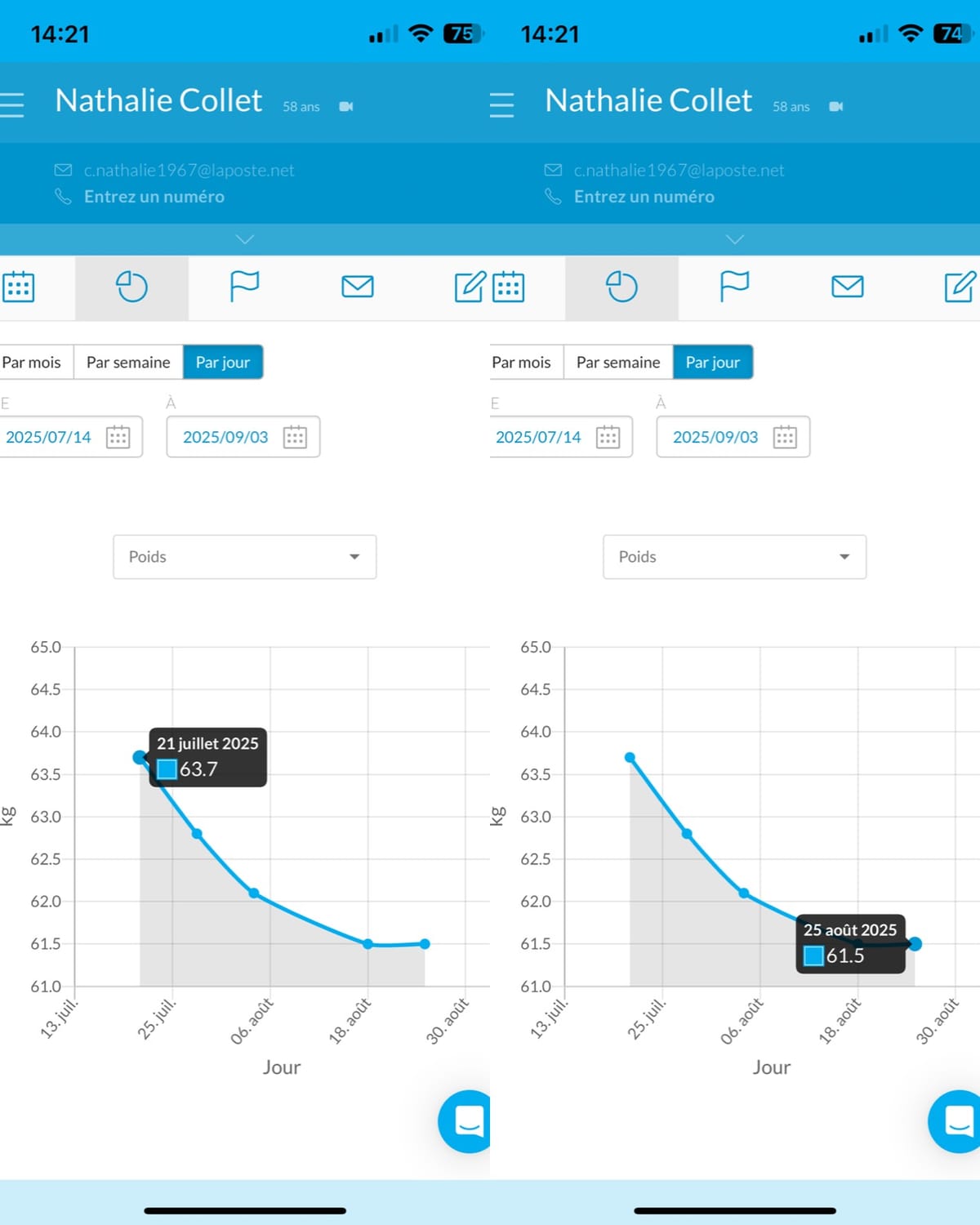Screen dimensions: 980x1225
Task: Open edit notes pencil tab in right screen
Action: coord(960,286)
